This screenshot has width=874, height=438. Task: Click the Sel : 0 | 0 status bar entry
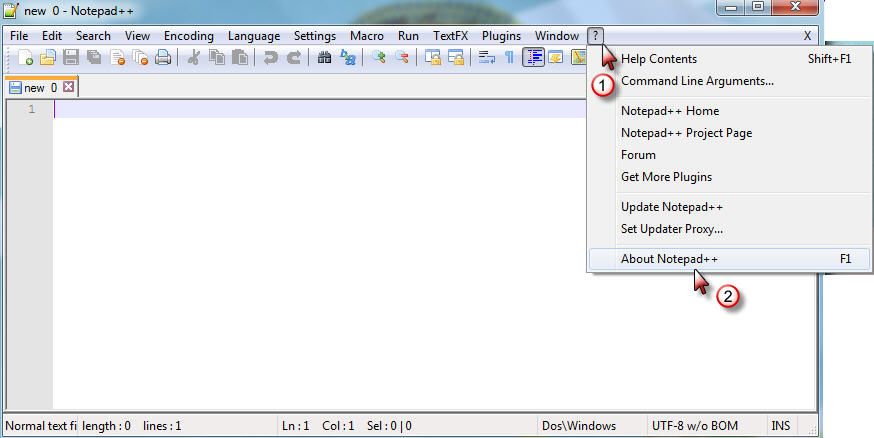389,426
